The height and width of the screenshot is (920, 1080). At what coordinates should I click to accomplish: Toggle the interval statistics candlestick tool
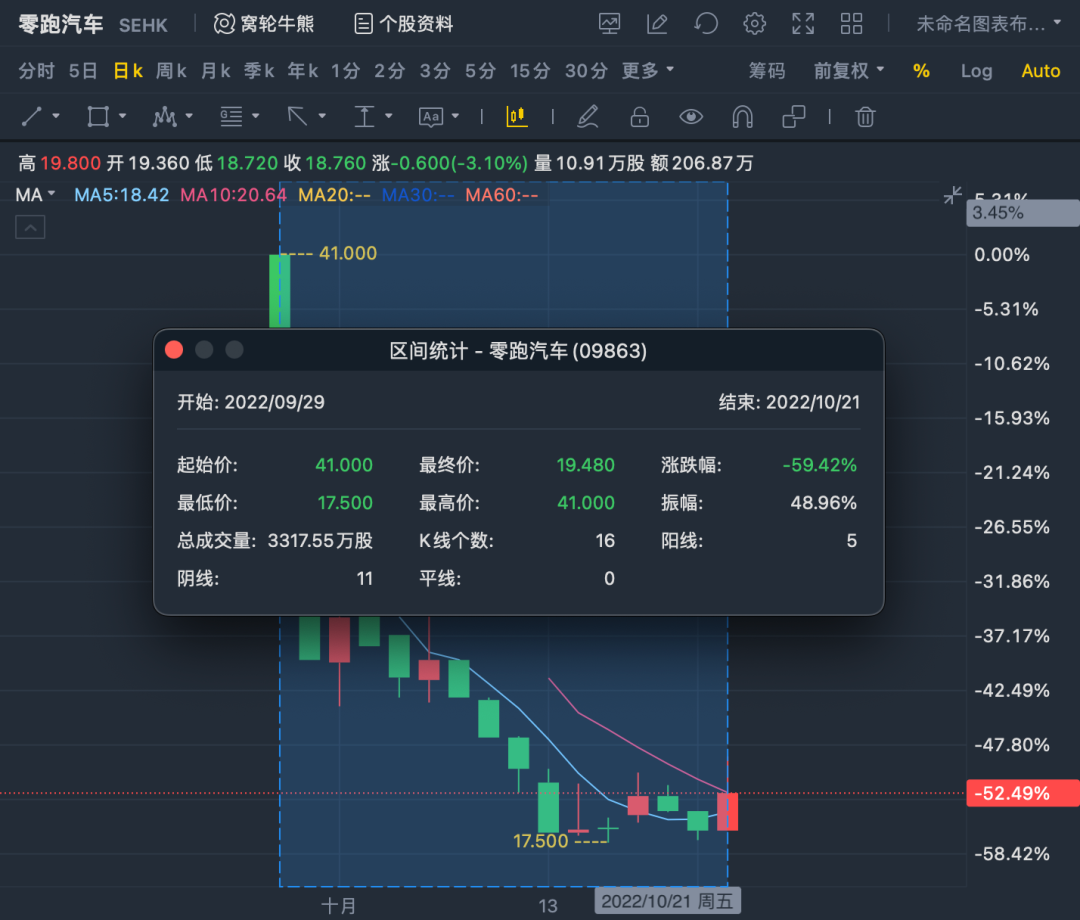coord(517,117)
